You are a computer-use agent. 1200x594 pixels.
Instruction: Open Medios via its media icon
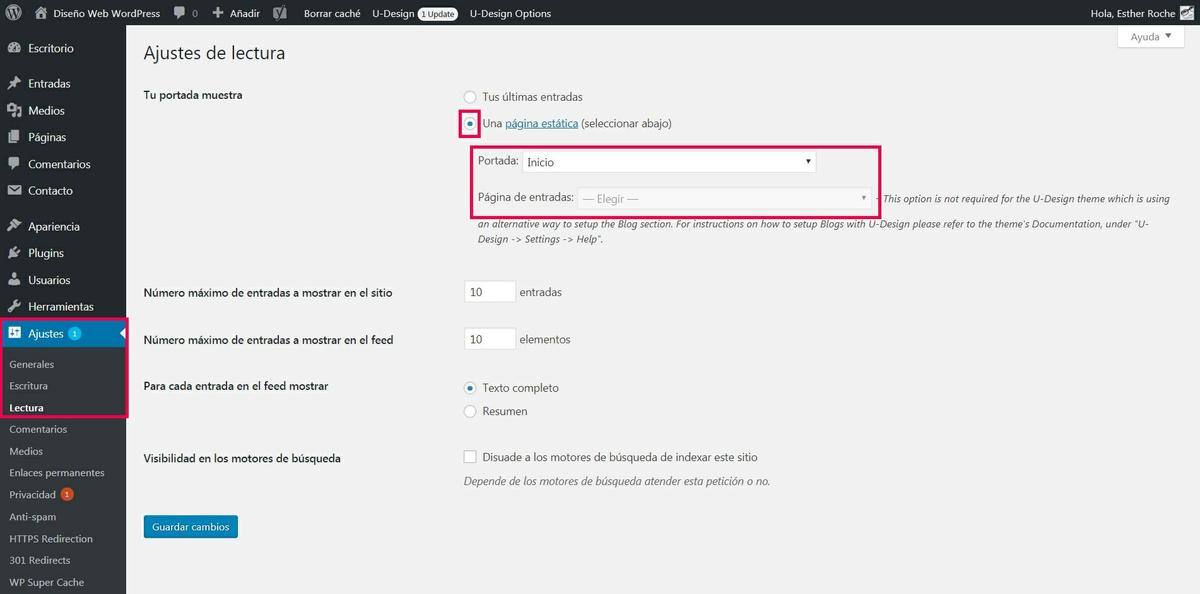16,110
